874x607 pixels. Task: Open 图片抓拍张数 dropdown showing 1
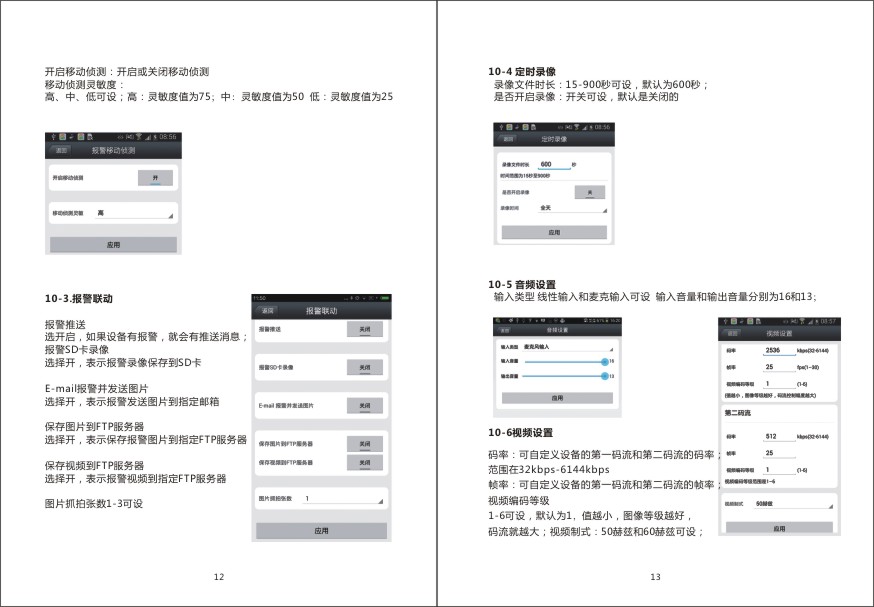pyautogui.click(x=343, y=498)
